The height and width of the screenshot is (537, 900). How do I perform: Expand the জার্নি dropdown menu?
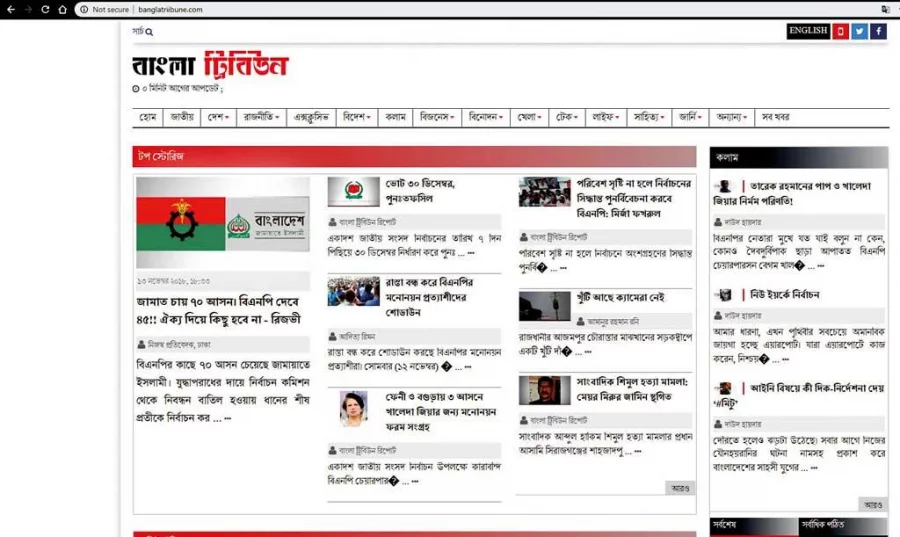coord(690,117)
